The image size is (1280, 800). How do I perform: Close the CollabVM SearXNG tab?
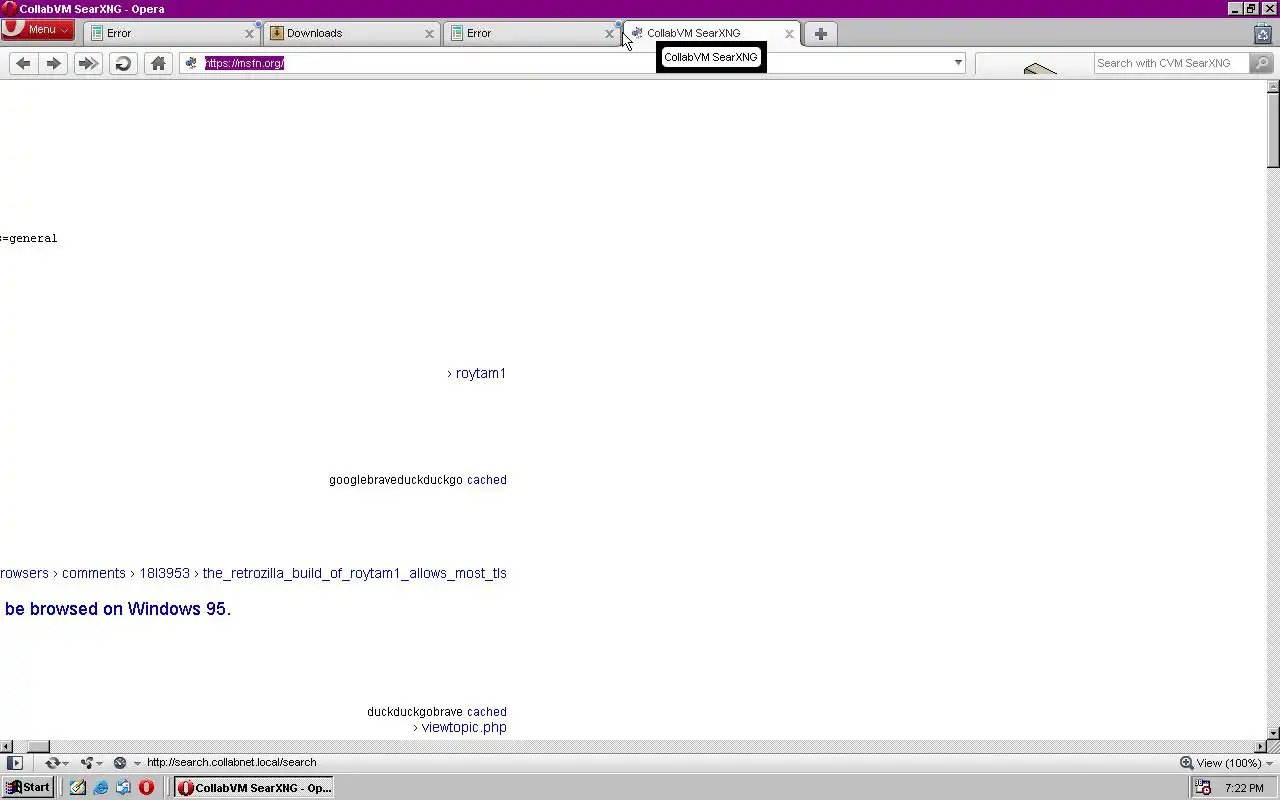[789, 33]
